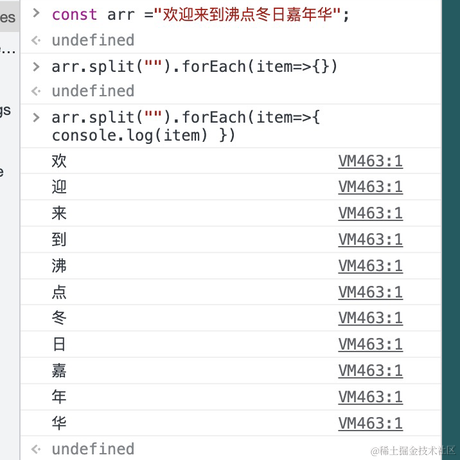Screen dimensions: 460x460
Task: Click the const arr declaration line
Action: [x=200, y=15]
